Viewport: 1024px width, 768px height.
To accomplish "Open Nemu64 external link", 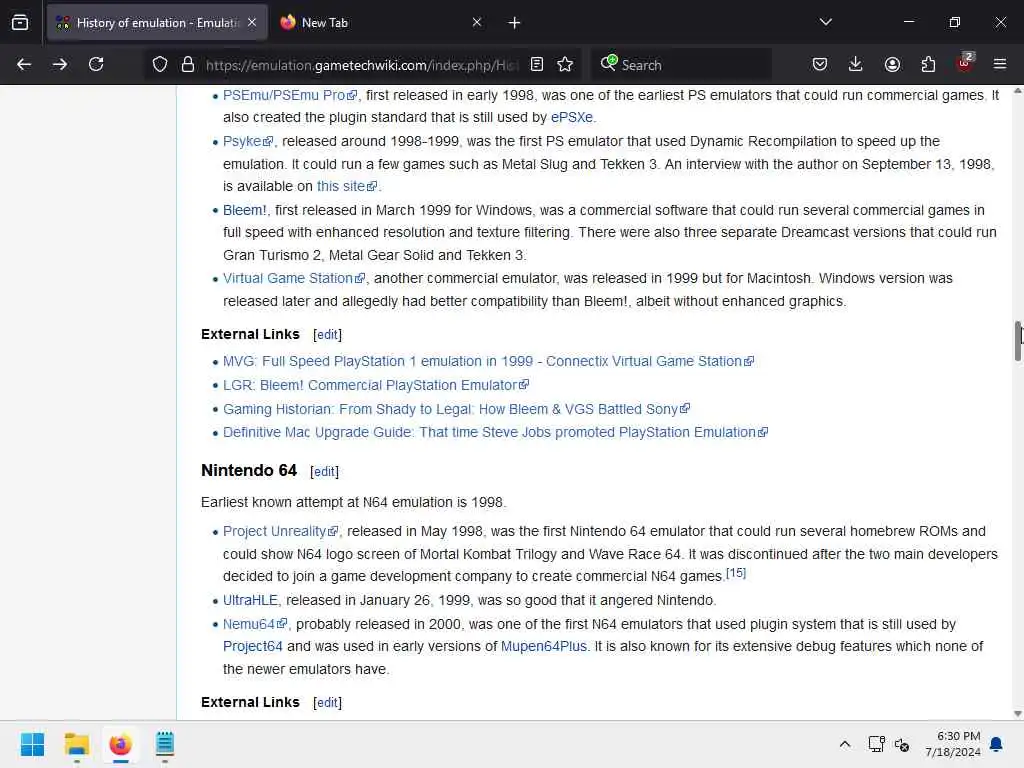I will 255,624.
